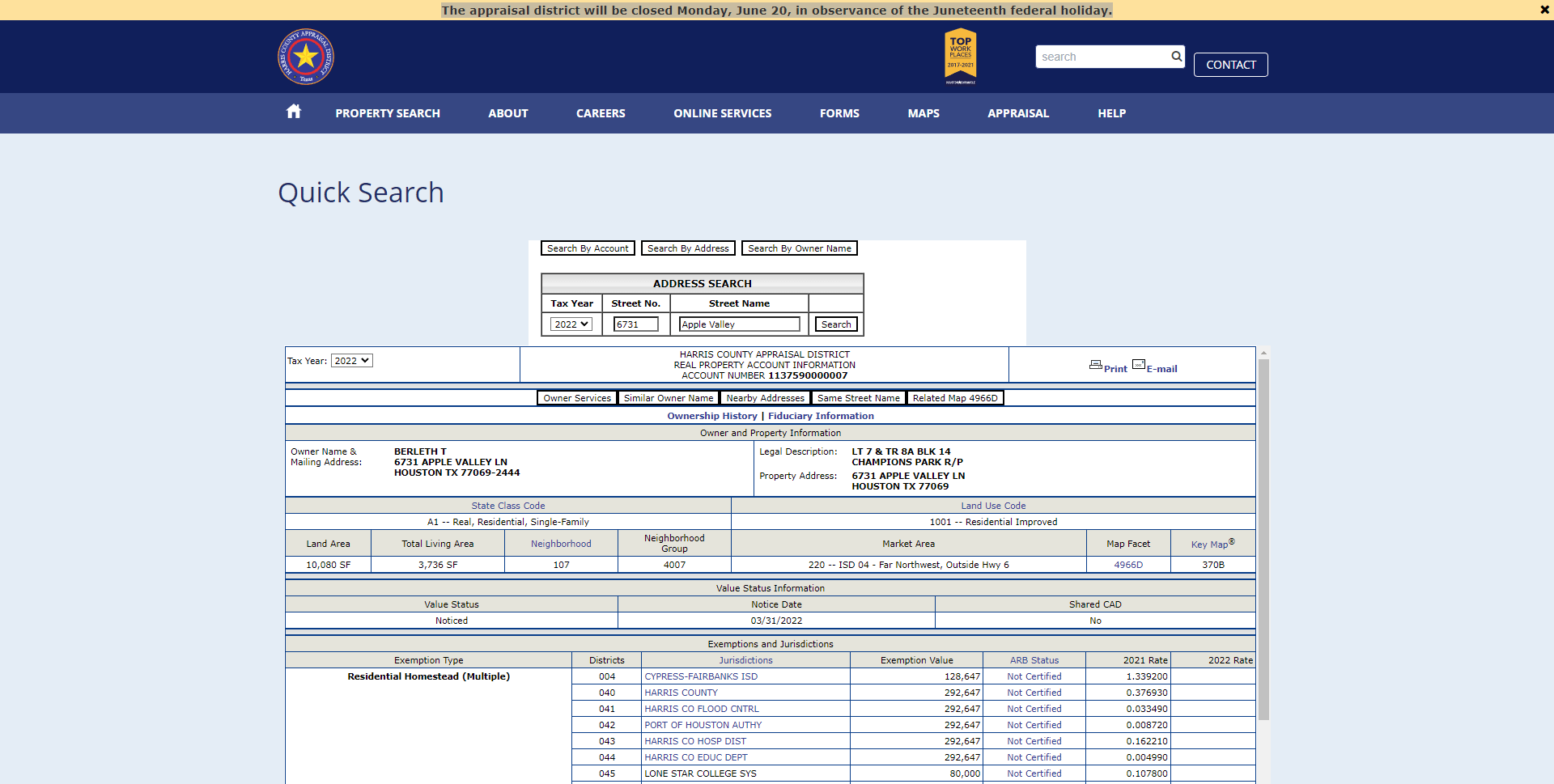Select Search By Account button
Screen dimensions: 1554x784
588,248
